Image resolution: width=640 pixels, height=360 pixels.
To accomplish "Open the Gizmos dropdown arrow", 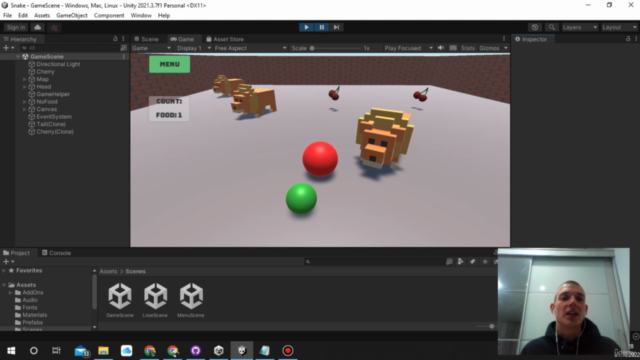I will point(506,48).
